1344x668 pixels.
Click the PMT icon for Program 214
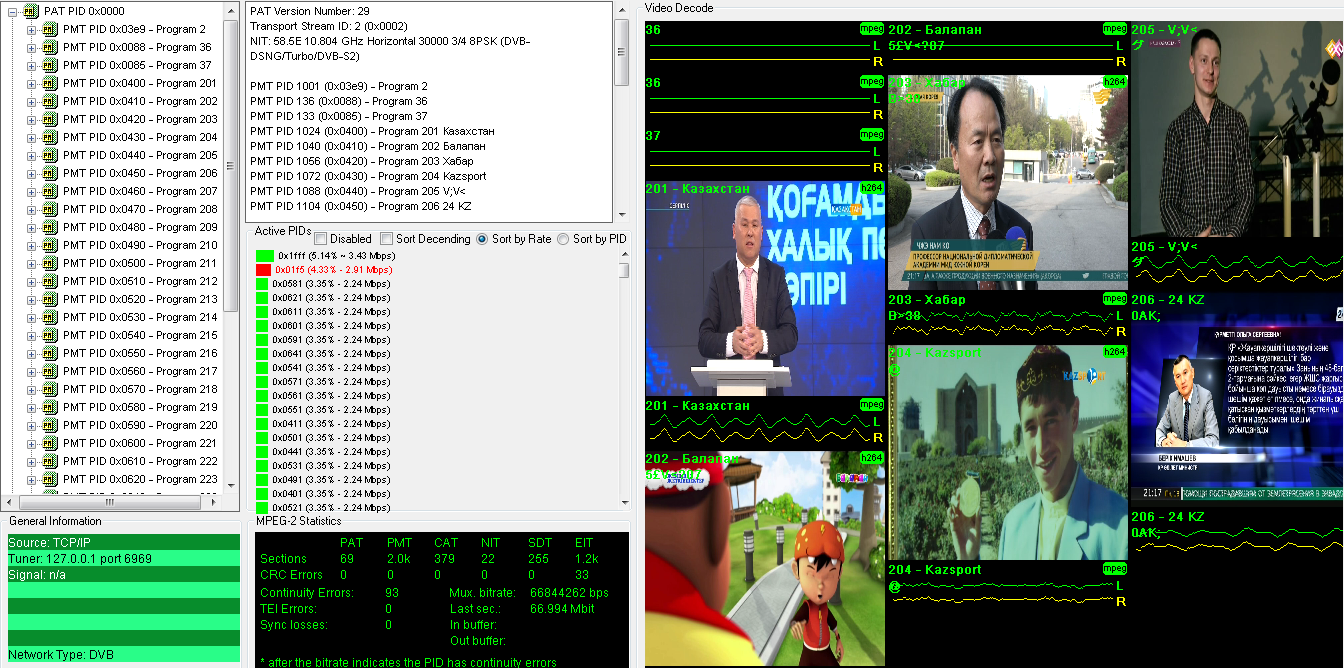tap(50, 317)
